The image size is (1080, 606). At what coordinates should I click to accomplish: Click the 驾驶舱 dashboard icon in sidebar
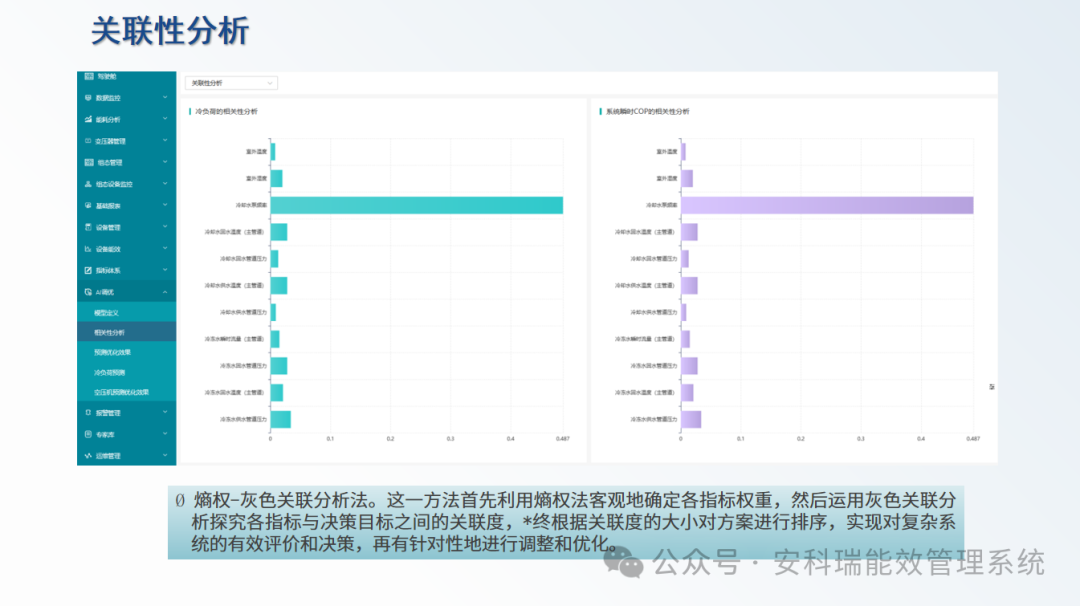click(88, 76)
